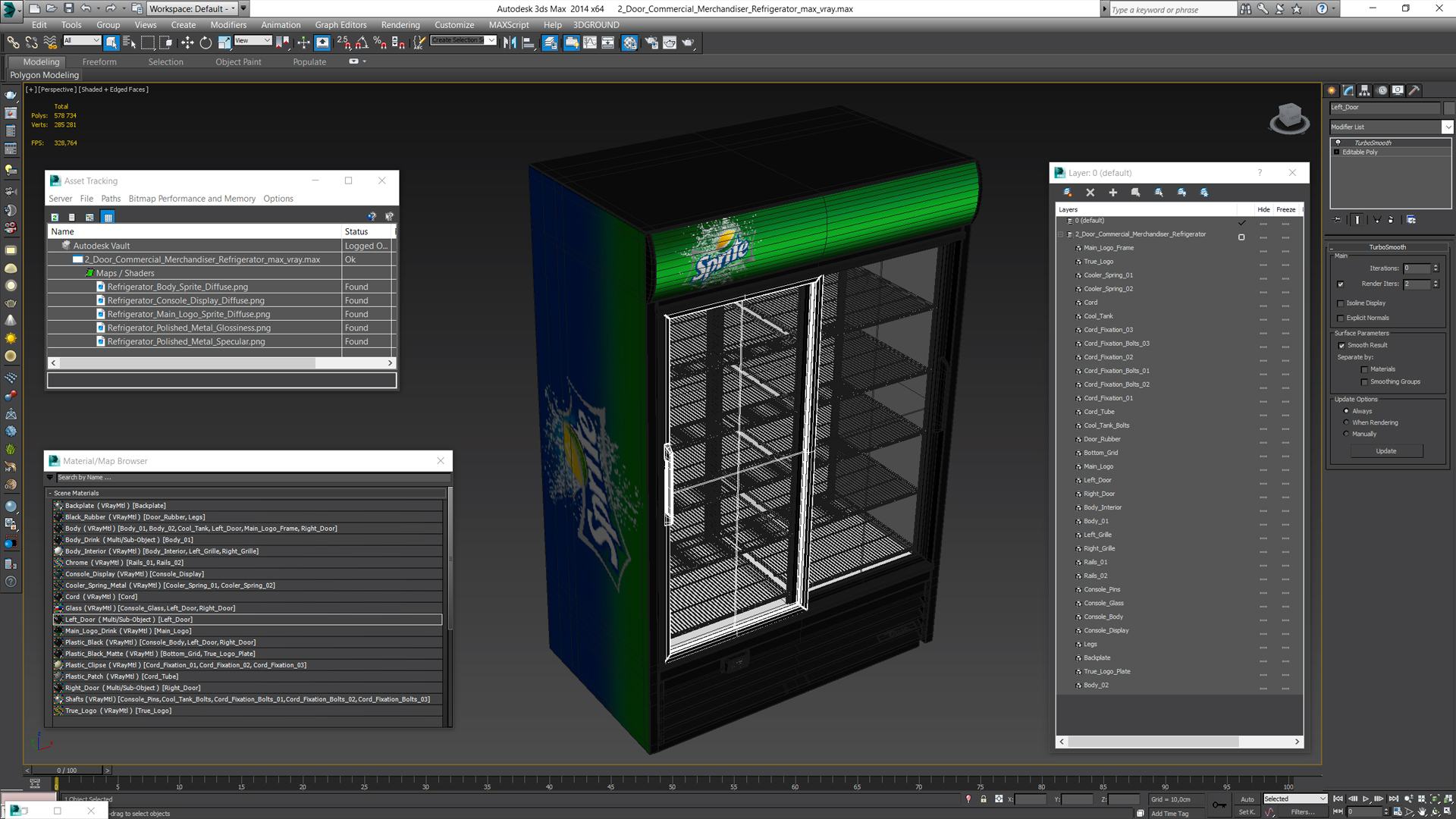Select When Rendering update option
Screen dimensions: 1456x819
click(1346, 422)
